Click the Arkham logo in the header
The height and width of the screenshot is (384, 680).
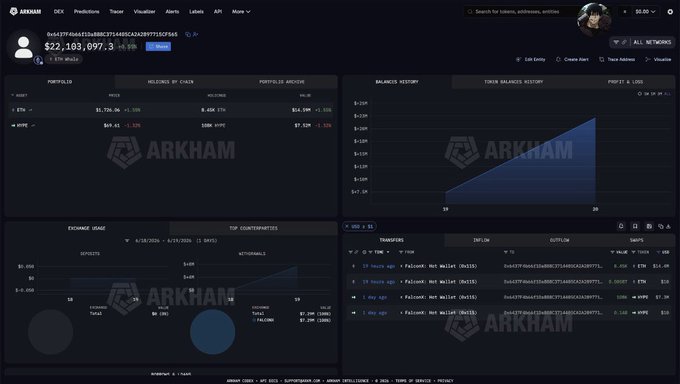(25, 11)
